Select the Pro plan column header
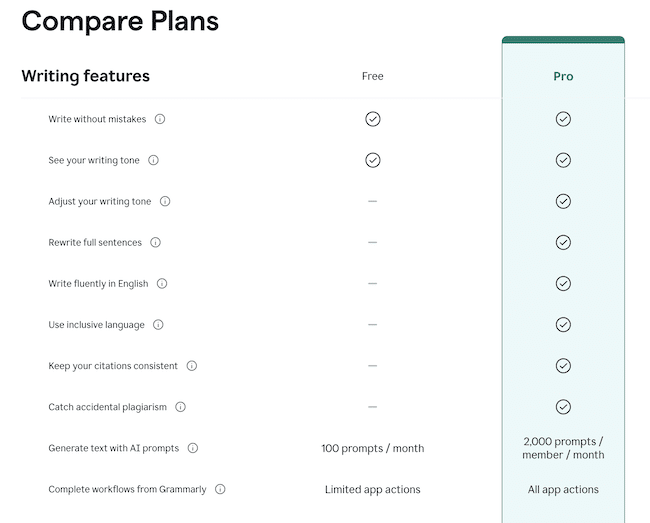This screenshot has width=650, height=523. coord(563,76)
